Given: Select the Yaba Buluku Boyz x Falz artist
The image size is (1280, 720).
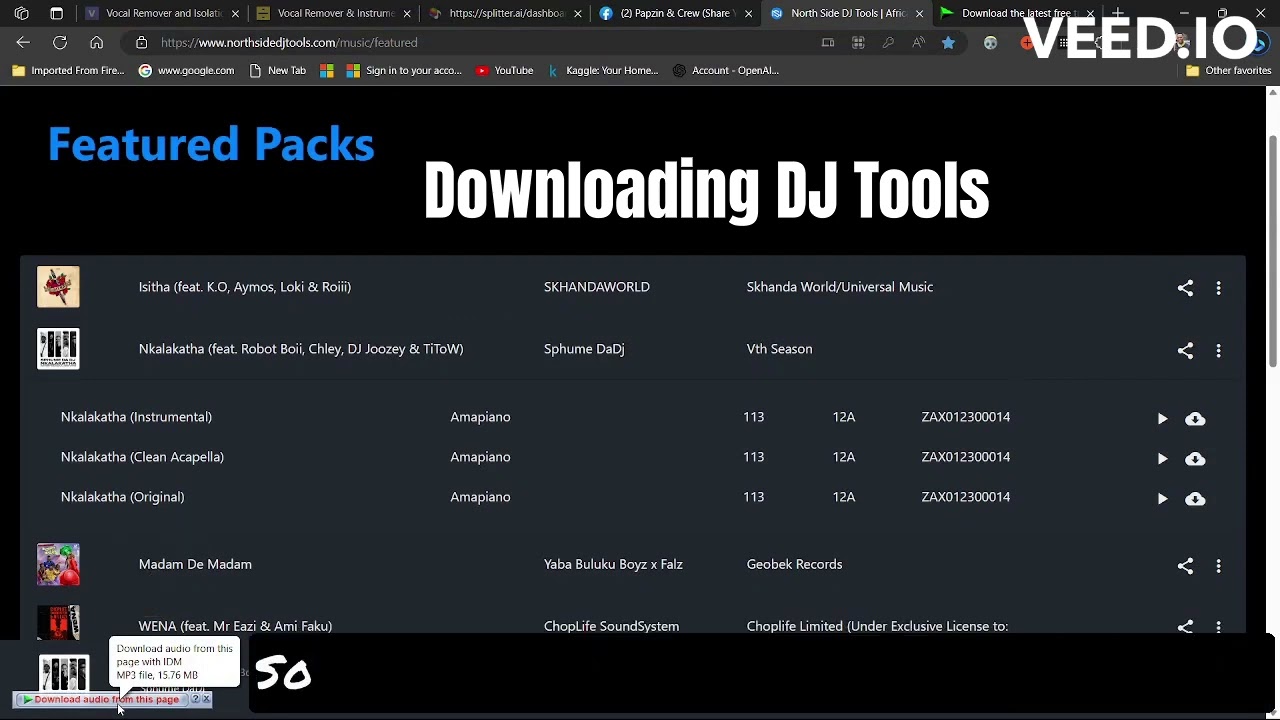Looking at the screenshot, I should 613,564.
